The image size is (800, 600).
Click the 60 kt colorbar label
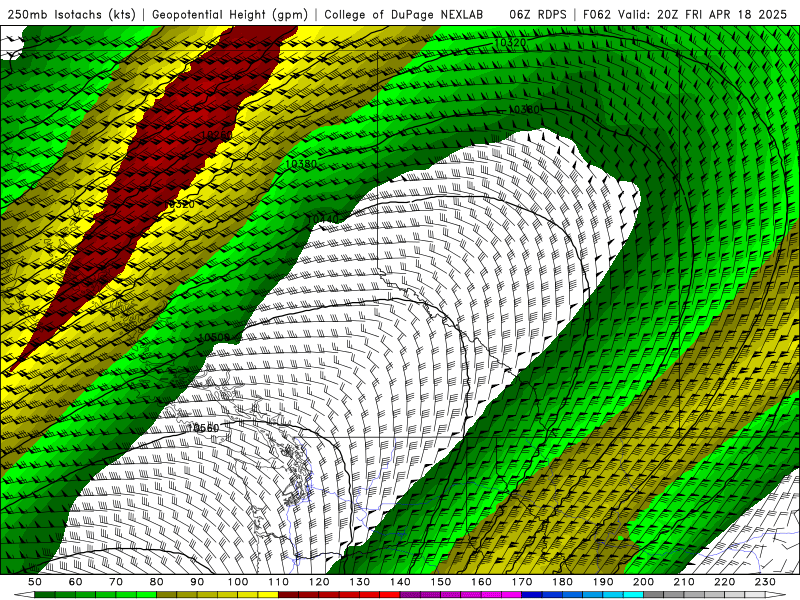[76, 582]
